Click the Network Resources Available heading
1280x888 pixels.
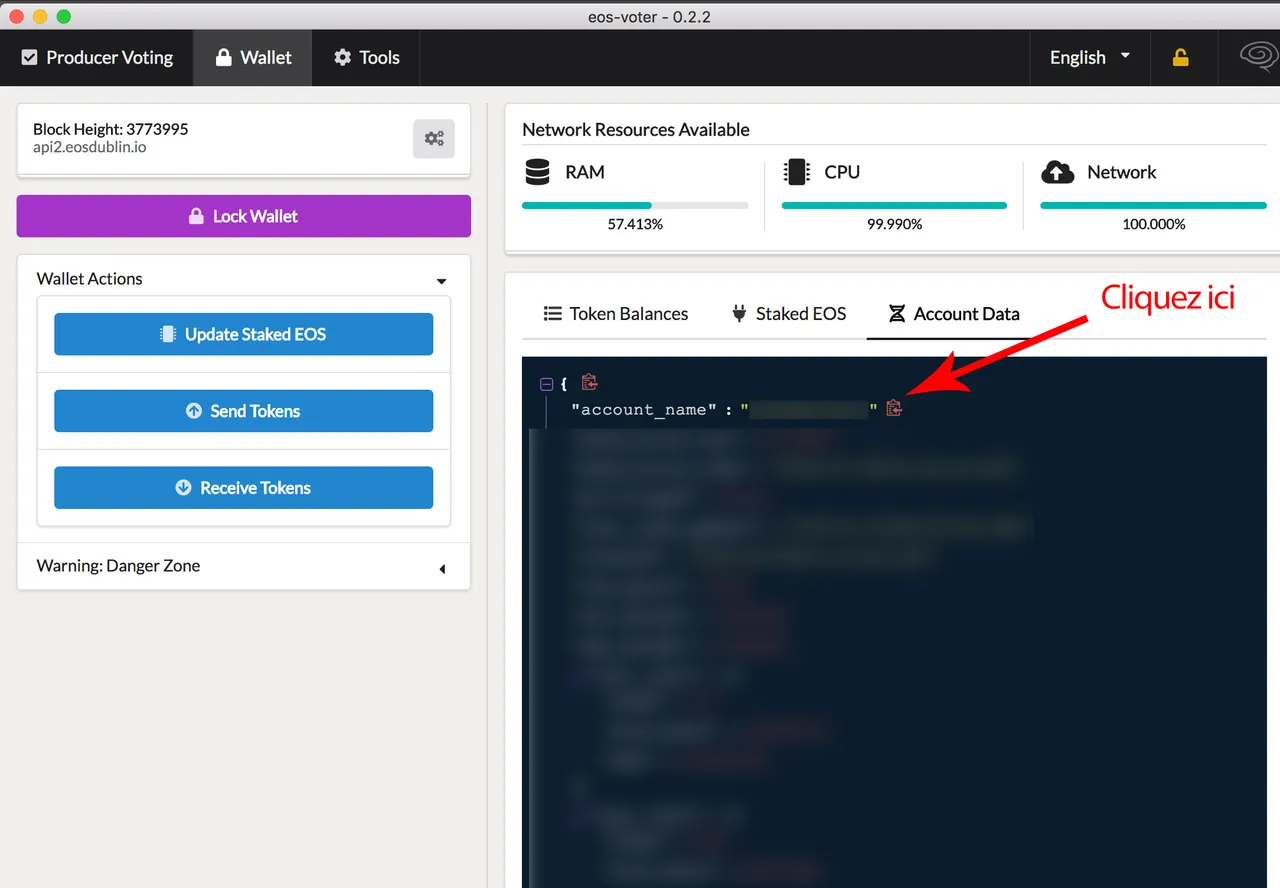635,130
